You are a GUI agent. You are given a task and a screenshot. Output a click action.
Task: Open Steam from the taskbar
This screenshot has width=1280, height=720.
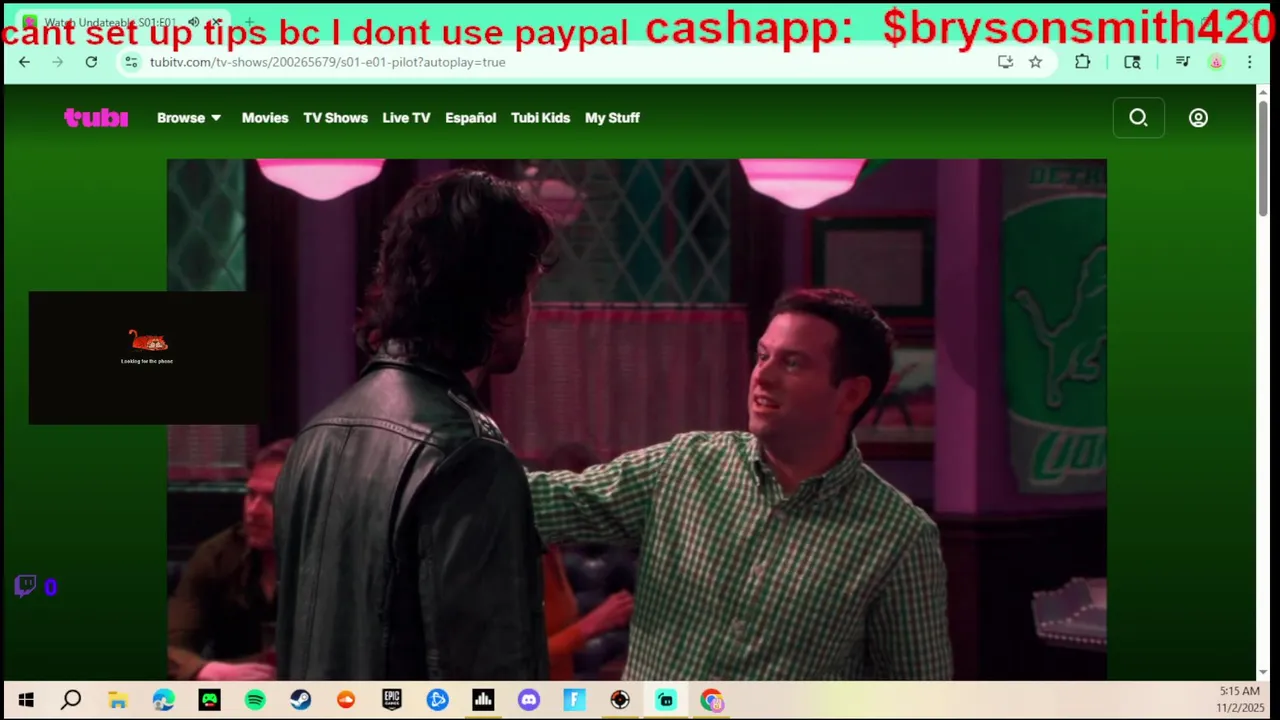(300, 700)
